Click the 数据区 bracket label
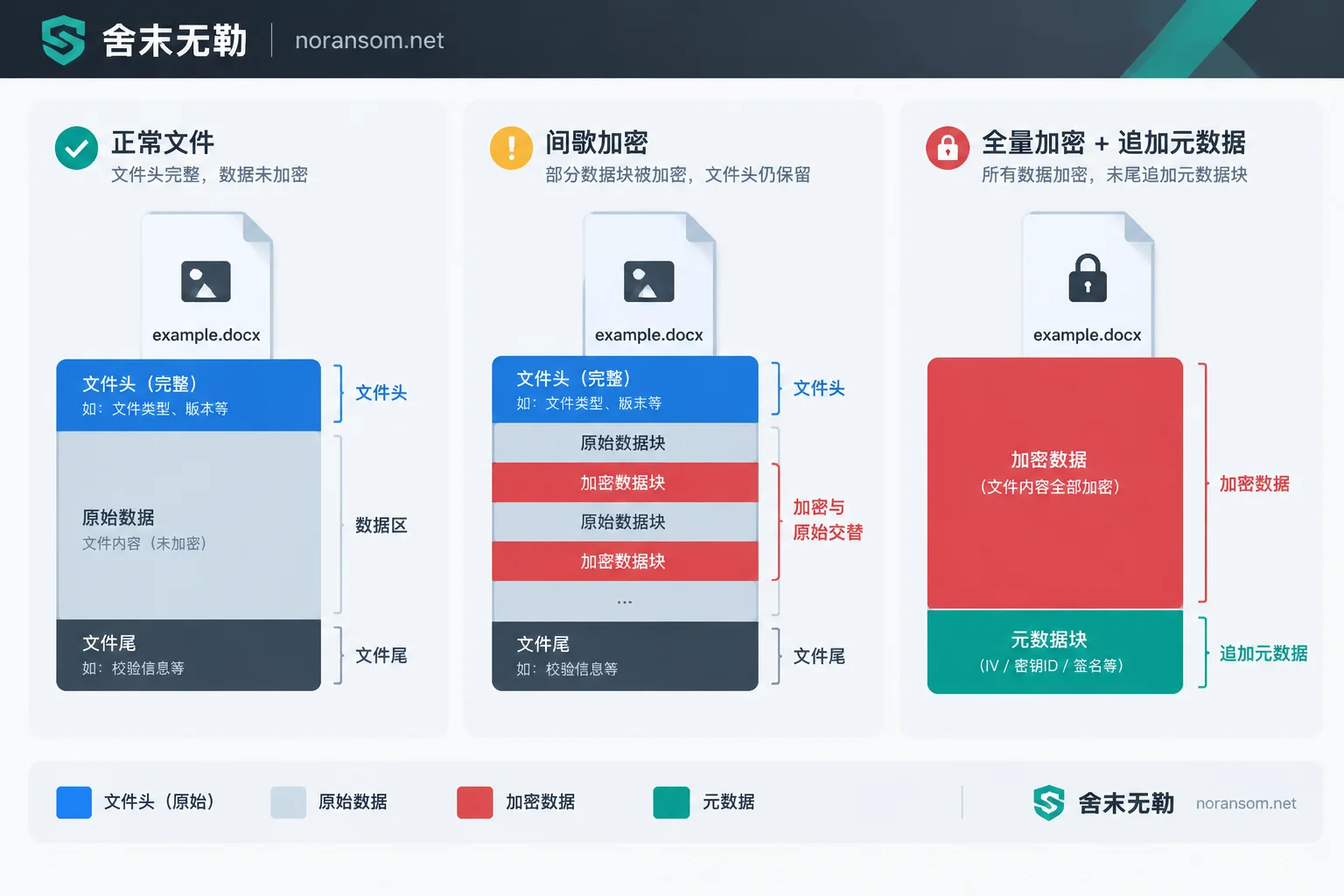 pos(381,525)
